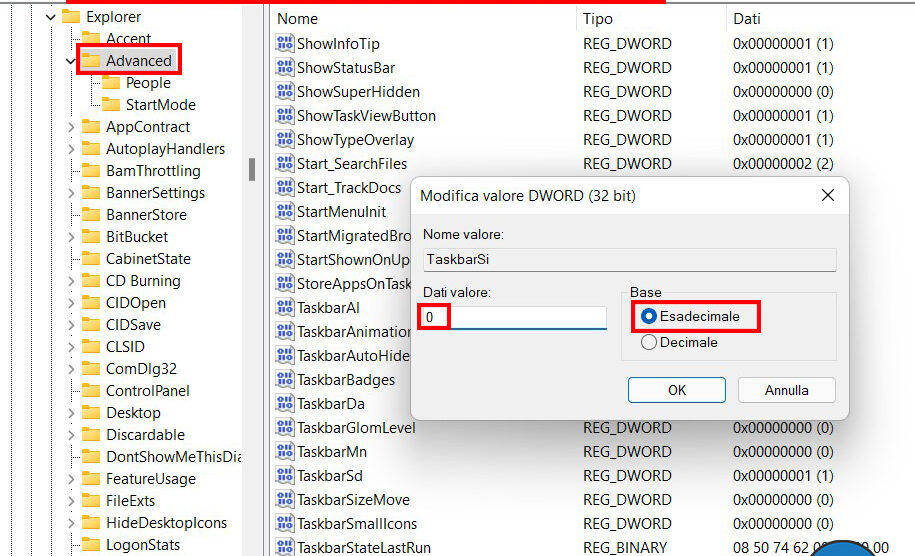Viewport: 915px width, 556px height.
Task: Expand the FeatureUsage key
Action: 71,479
